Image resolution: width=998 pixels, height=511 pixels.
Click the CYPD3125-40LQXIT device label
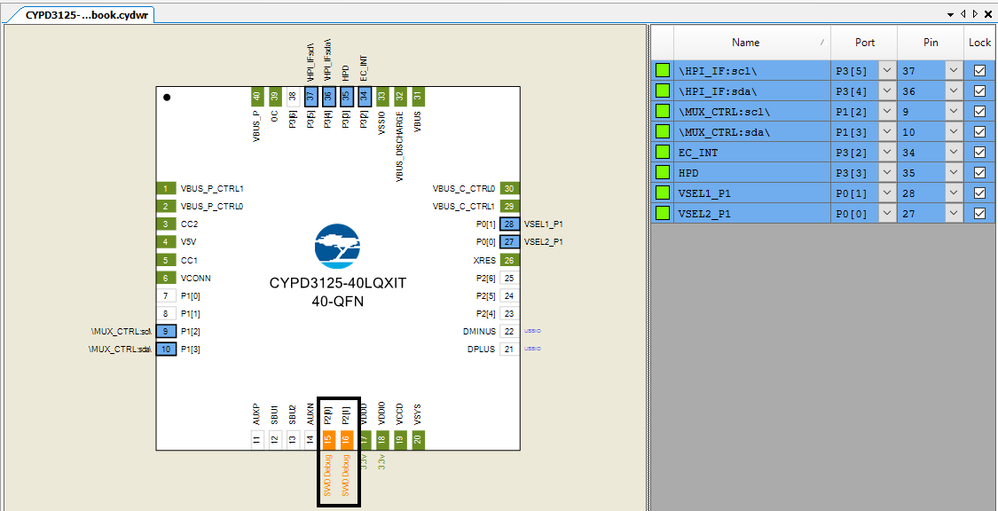tap(337, 284)
